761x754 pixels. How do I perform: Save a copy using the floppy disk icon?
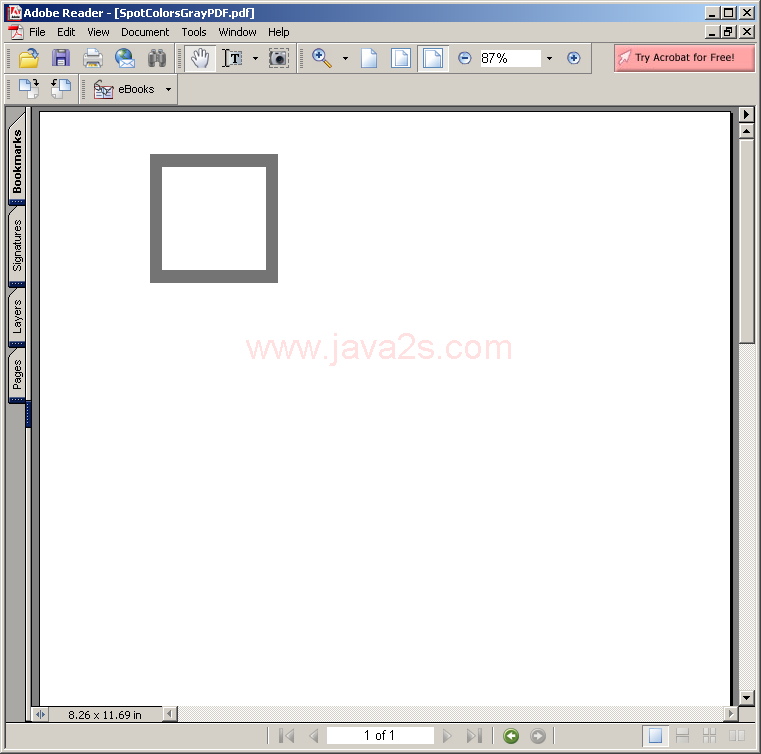point(61,58)
